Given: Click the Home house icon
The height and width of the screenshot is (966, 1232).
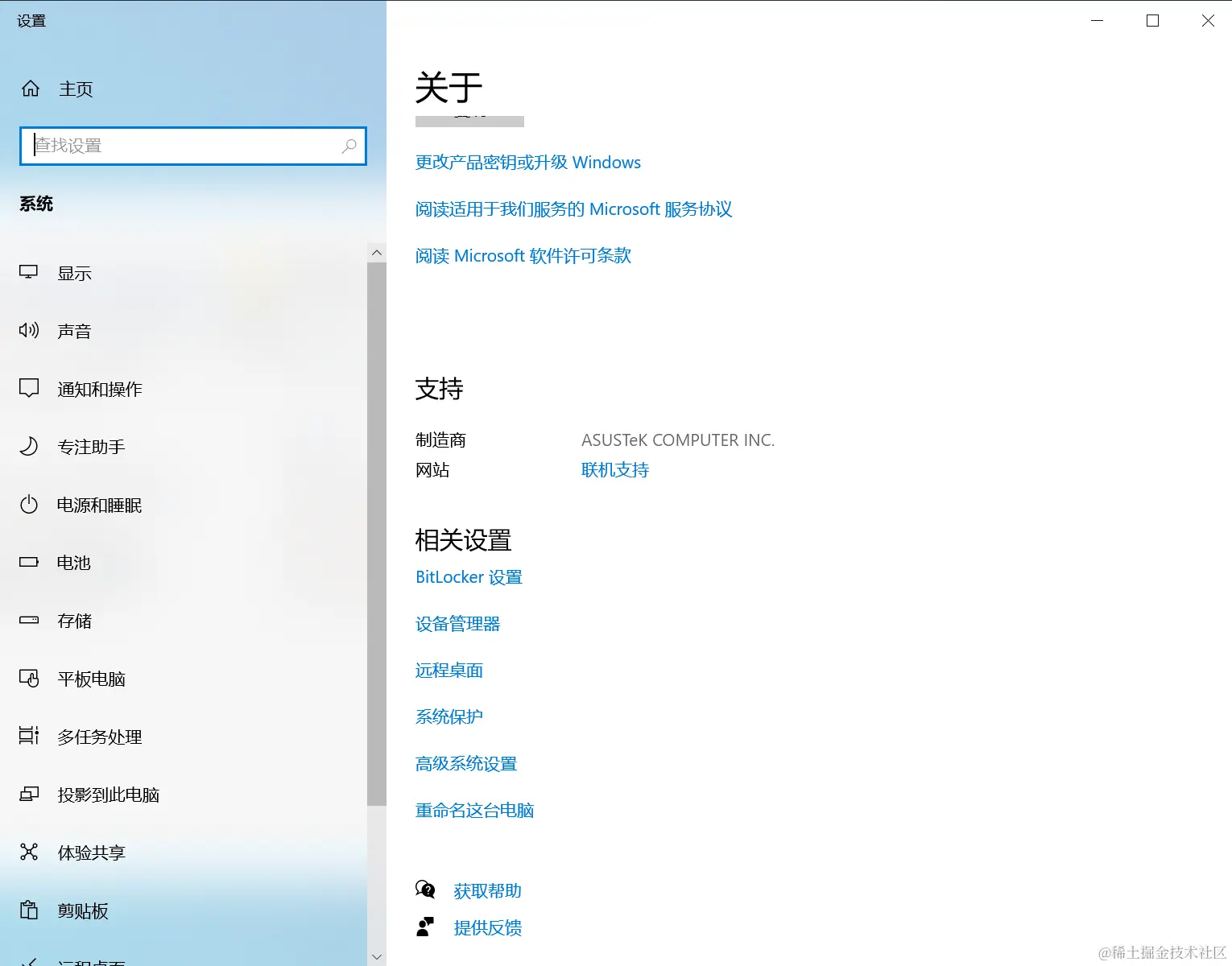Looking at the screenshot, I should coord(31,89).
